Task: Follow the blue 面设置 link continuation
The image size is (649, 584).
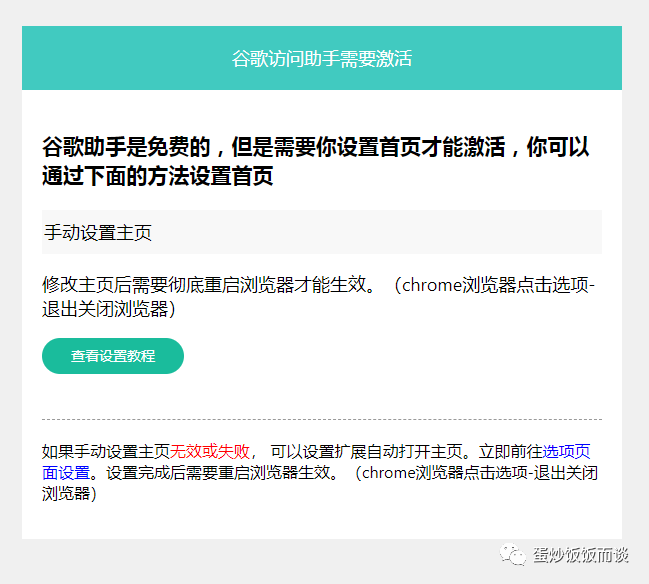Action: (66, 472)
